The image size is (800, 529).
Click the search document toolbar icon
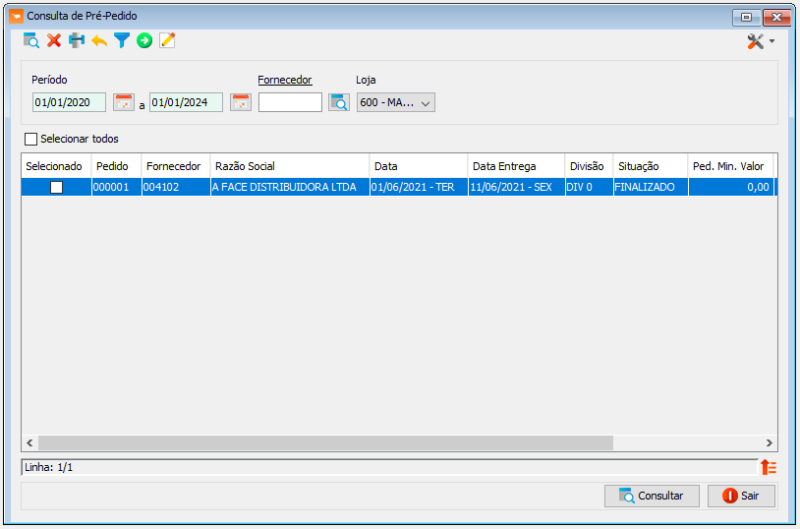[31, 41]
